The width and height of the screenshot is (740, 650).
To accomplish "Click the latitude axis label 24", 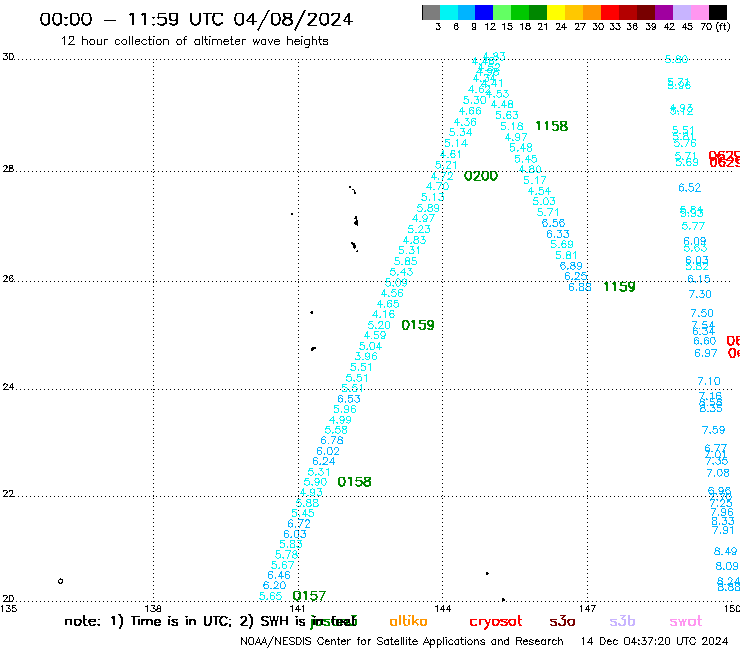I will click(x=8, y=387).
